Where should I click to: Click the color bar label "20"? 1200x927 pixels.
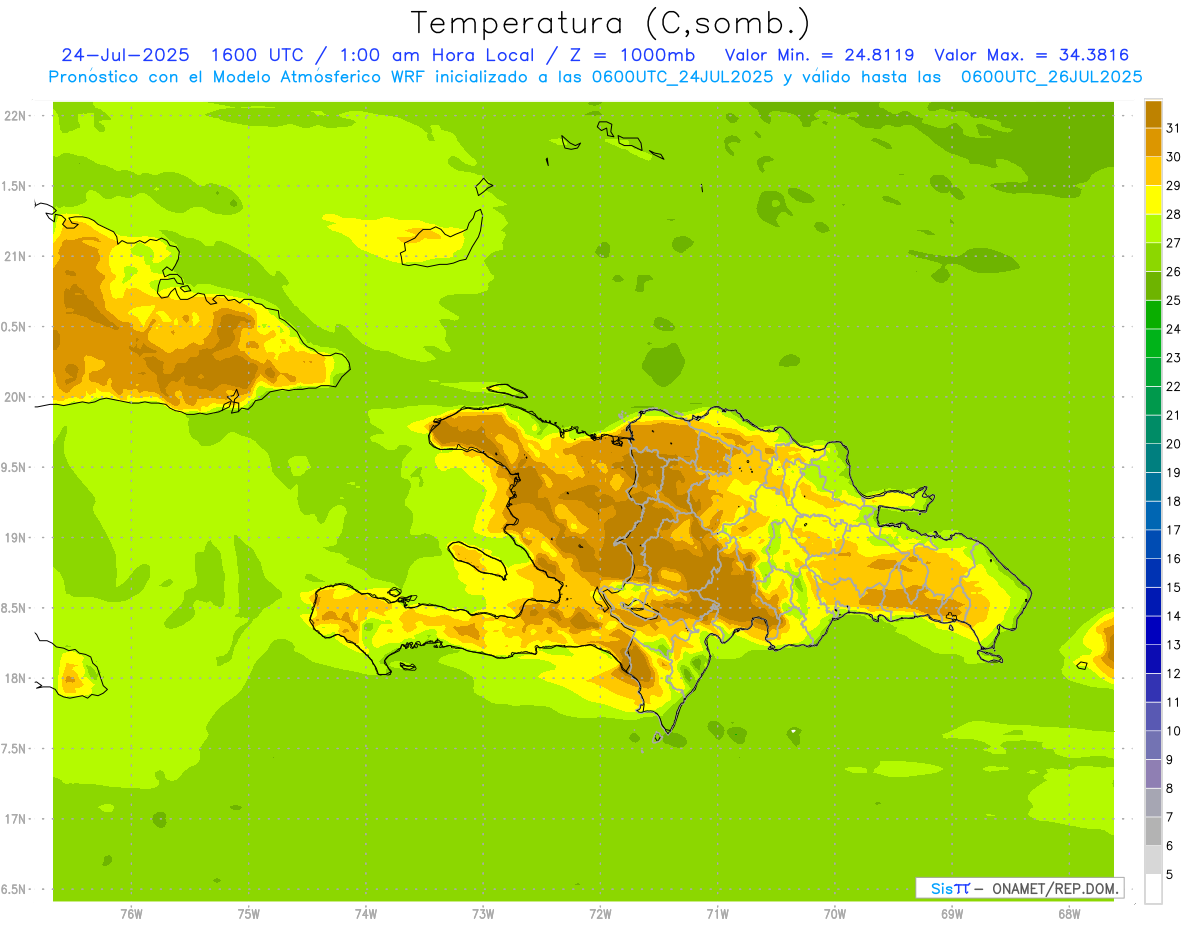[1174, 444]
